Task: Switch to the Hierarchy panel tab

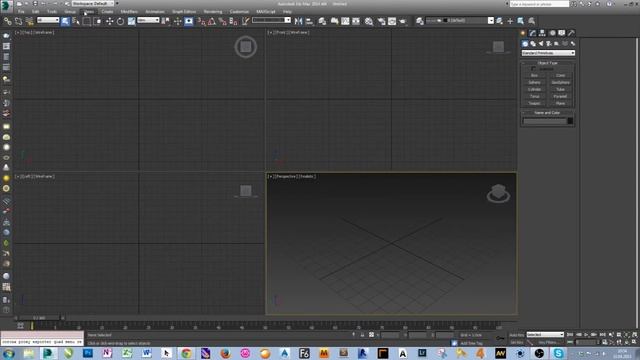Action: [x=542, y=33]
